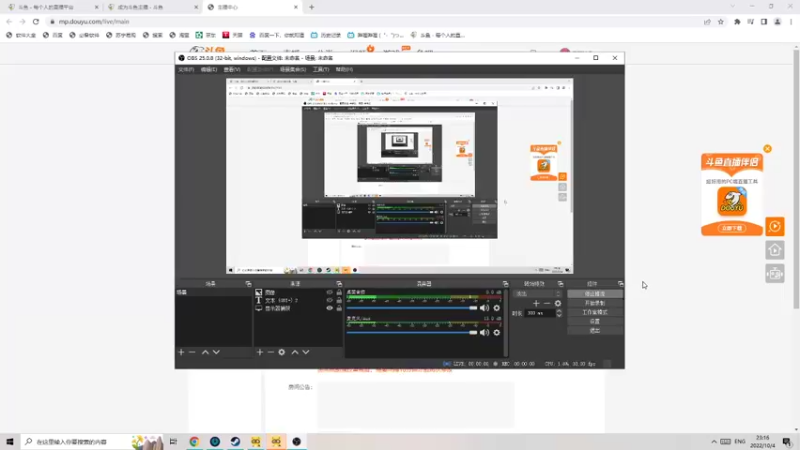
Task: Toggle the lock on the 文本 (GDI+) 2 source
Action: [x=339, y=301]
